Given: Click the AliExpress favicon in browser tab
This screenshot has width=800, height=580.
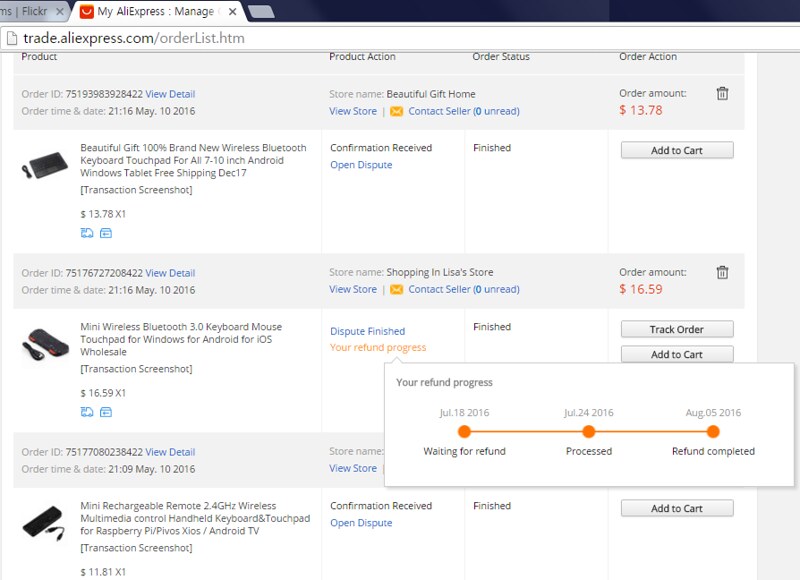Looking at the screenshot, I should click(87, 11).
